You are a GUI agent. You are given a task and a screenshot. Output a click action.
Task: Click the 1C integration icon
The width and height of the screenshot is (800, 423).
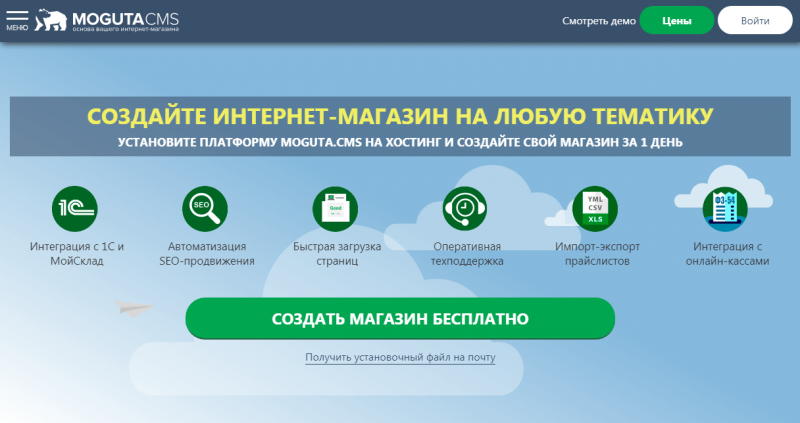point(74,209)
